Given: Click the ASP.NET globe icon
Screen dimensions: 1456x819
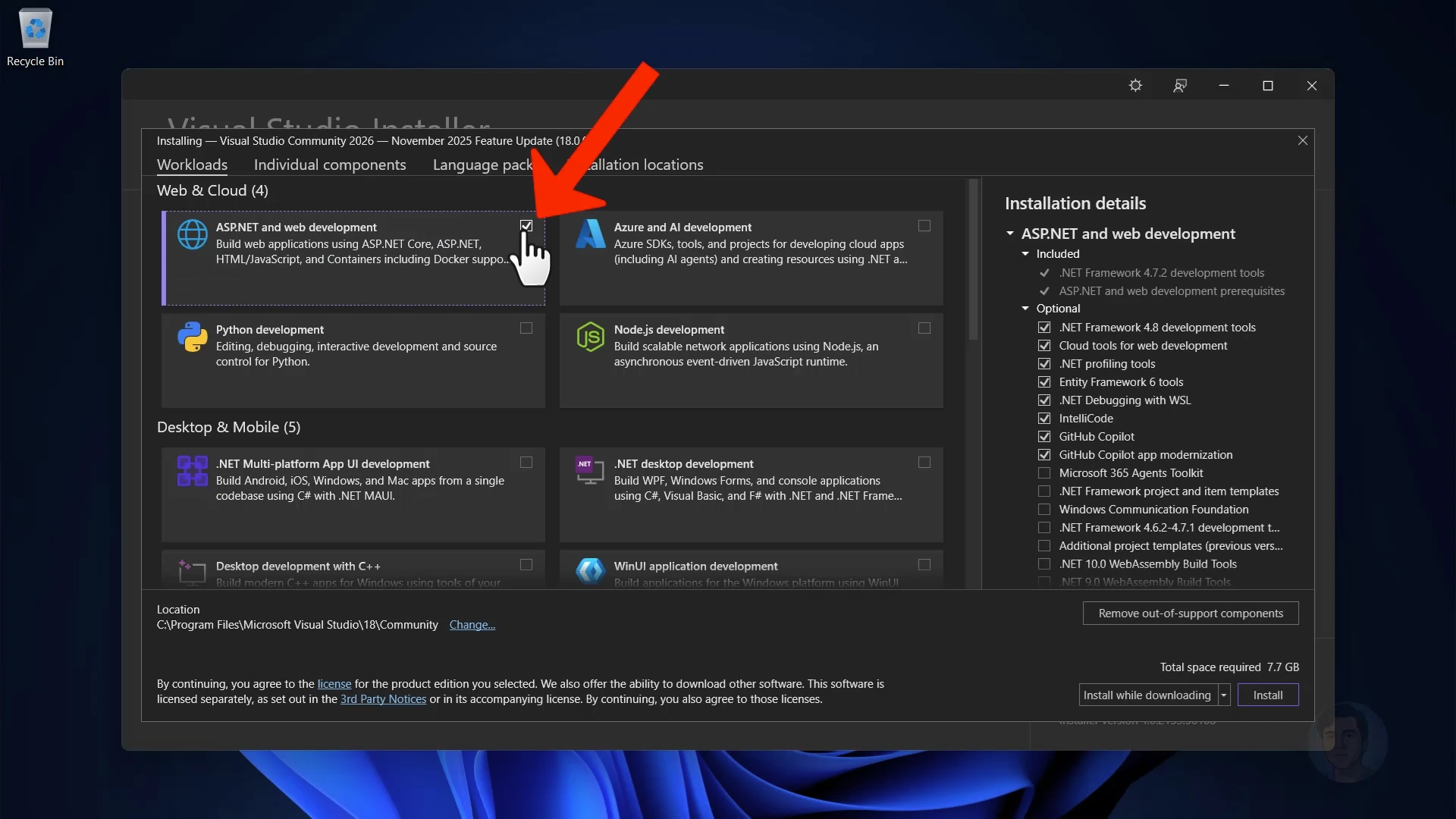Looking at the screenshot, I should 192,234.
